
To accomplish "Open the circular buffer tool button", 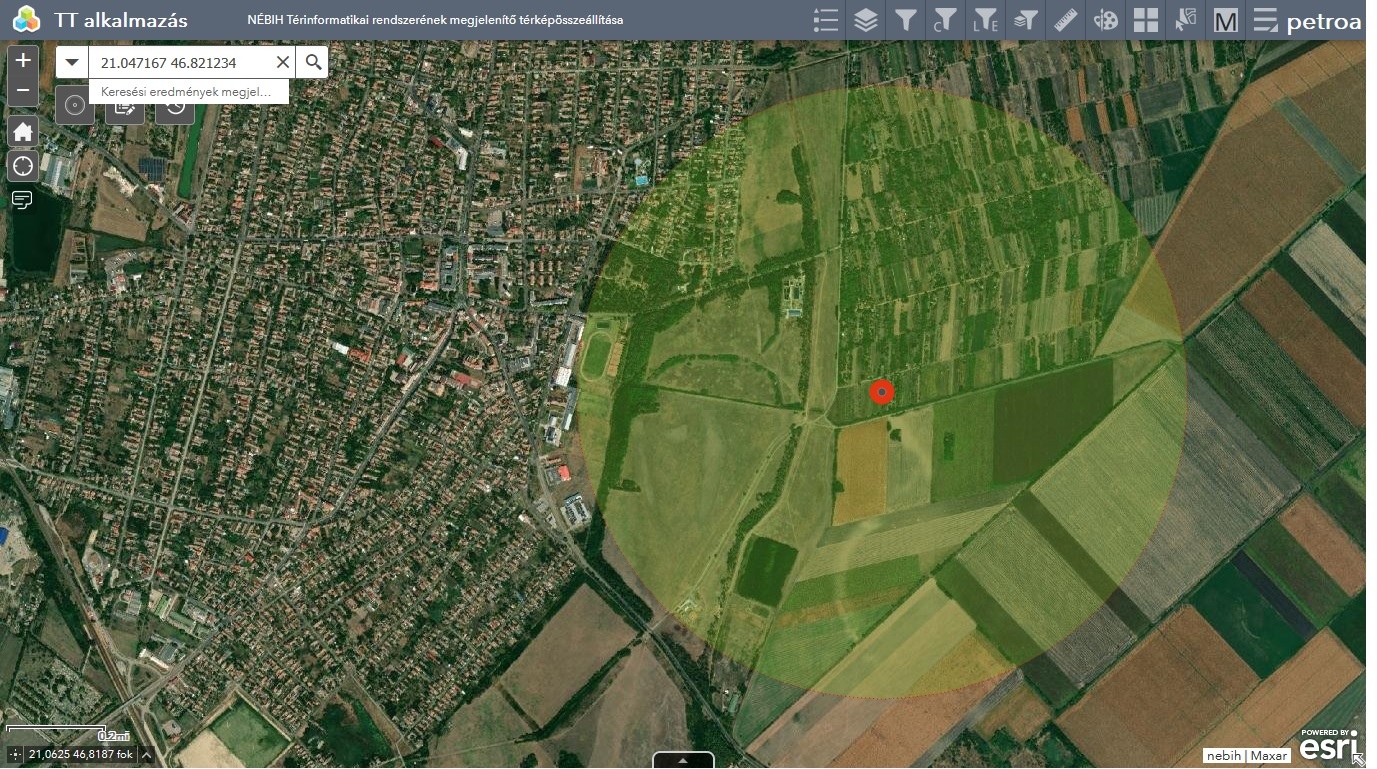I will click(x=74, y=106).
